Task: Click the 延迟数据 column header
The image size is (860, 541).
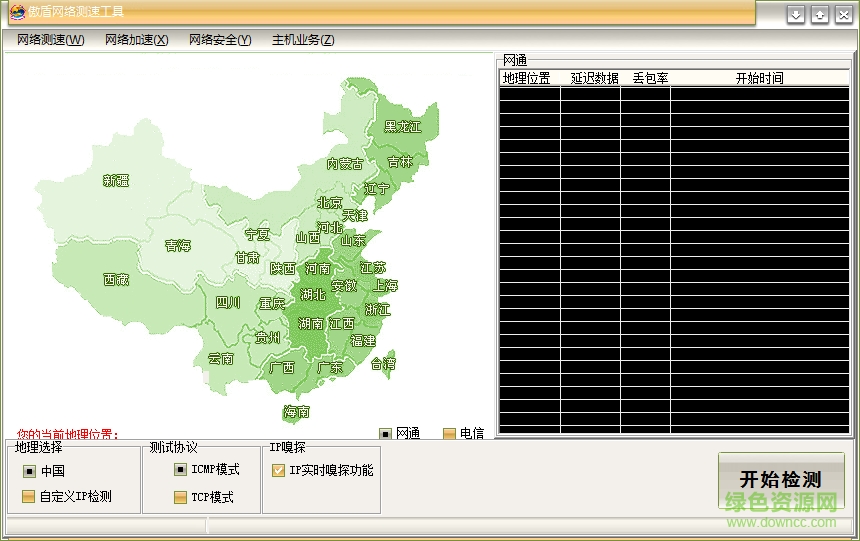Action: coord(594,78)
